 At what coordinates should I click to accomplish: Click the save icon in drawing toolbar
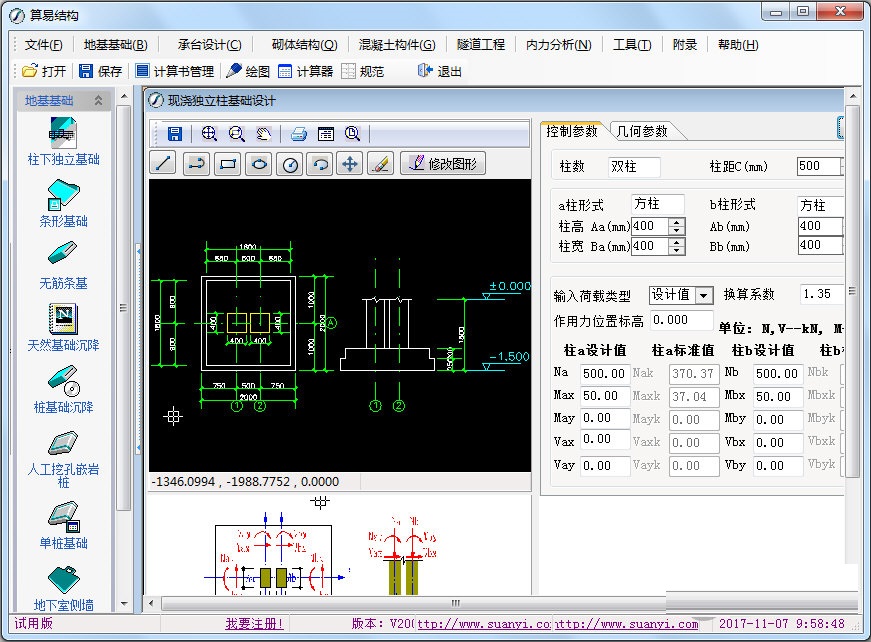click(x=175, y=134)
